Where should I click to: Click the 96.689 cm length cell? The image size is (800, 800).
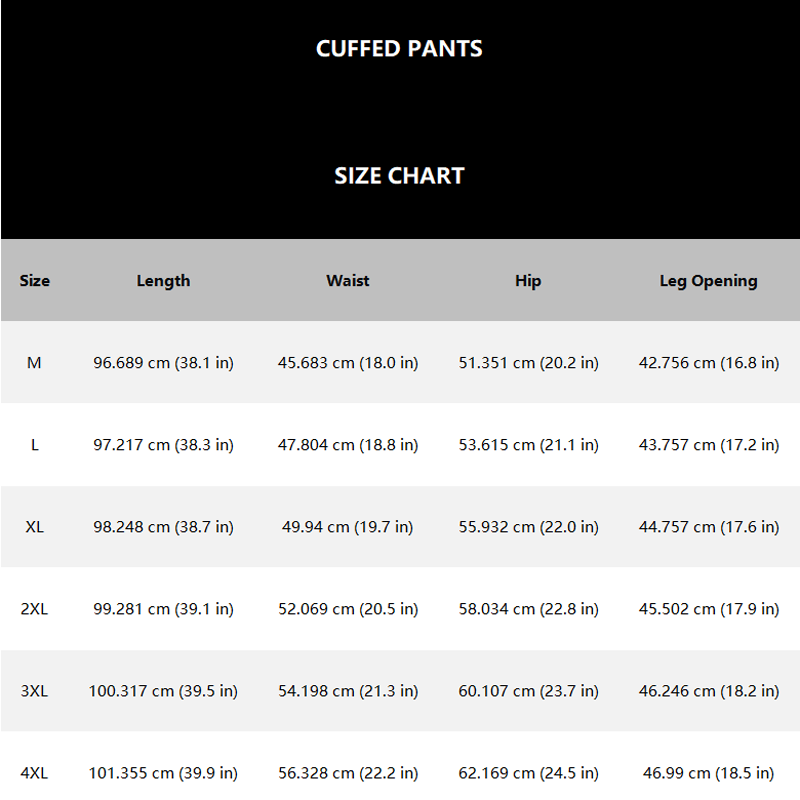tap(163, 363)
